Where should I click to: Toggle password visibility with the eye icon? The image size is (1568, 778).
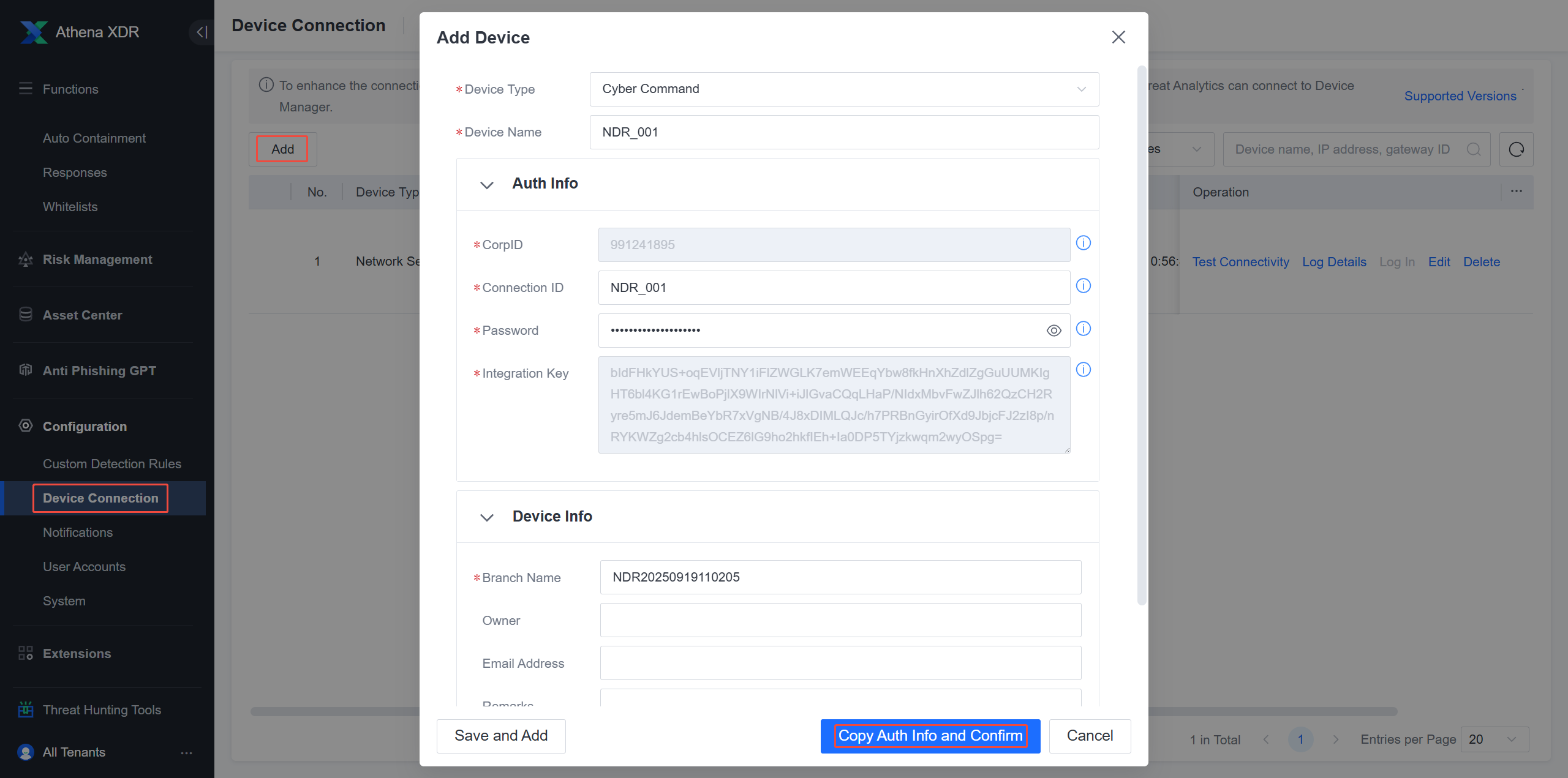pyautogui.click(x=1053, y=330)
